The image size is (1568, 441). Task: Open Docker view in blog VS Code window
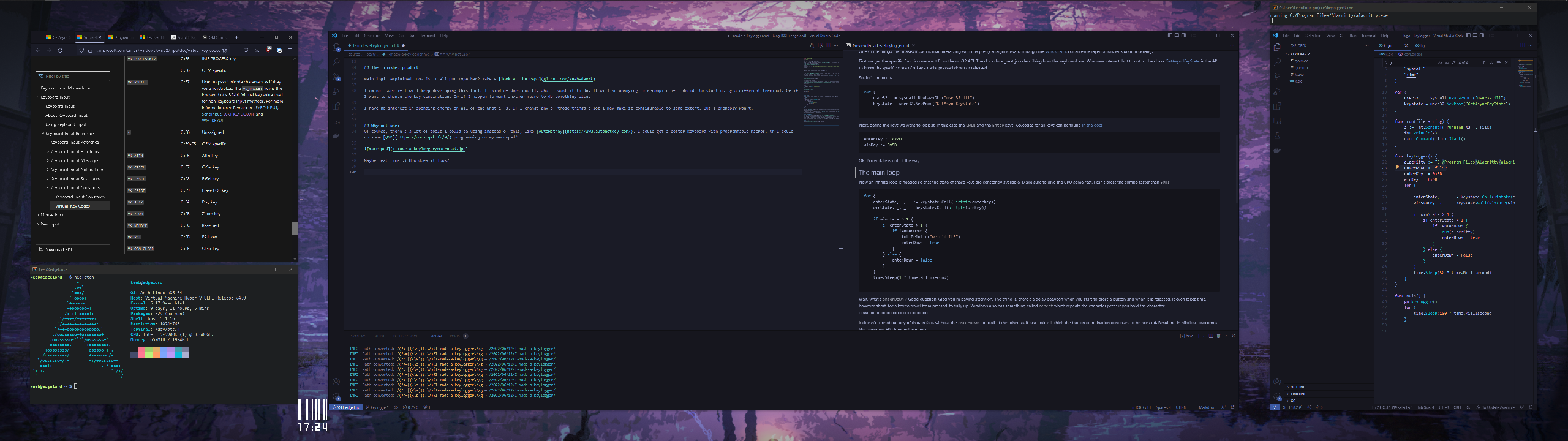336,136
